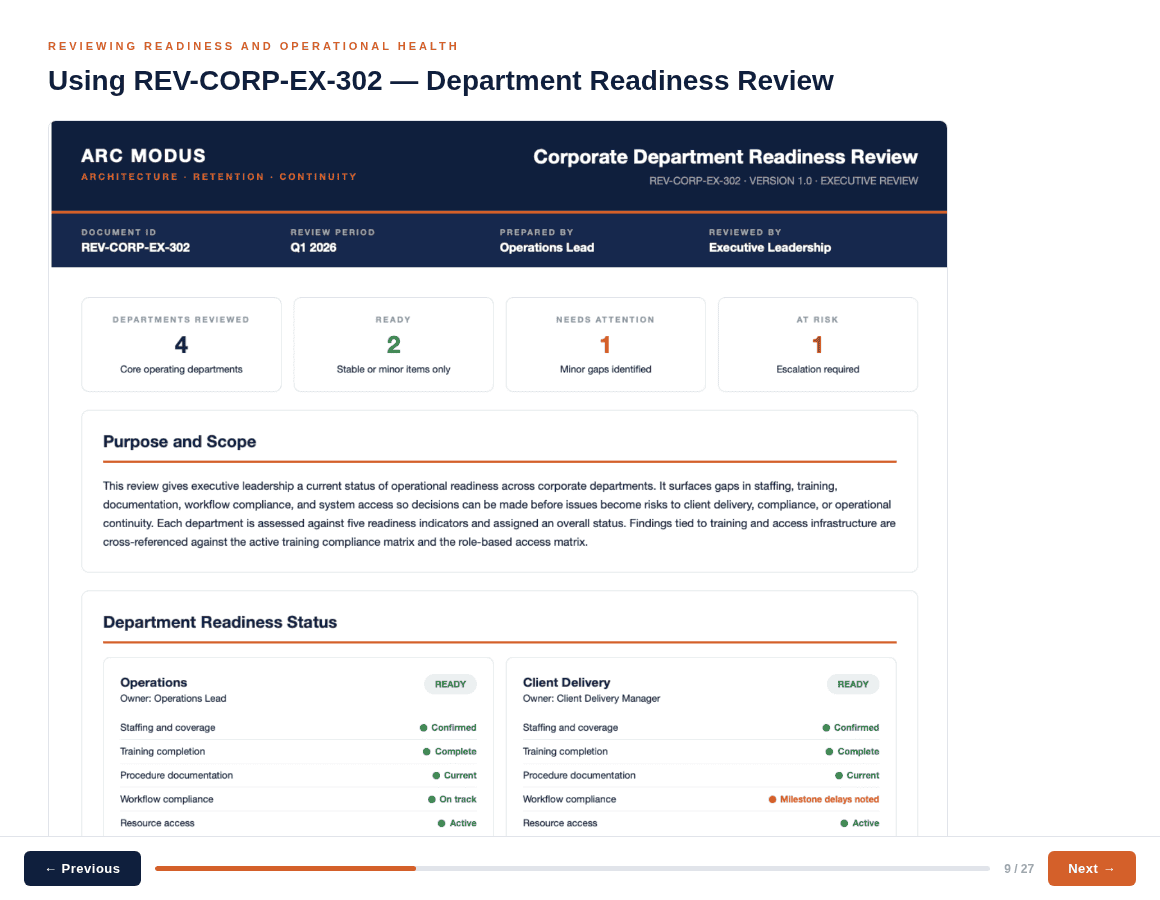Select the Departments Reviewed summary card
Viewport: 1160px width, 900px height.
pyautogui.click(x=181, y=345)
